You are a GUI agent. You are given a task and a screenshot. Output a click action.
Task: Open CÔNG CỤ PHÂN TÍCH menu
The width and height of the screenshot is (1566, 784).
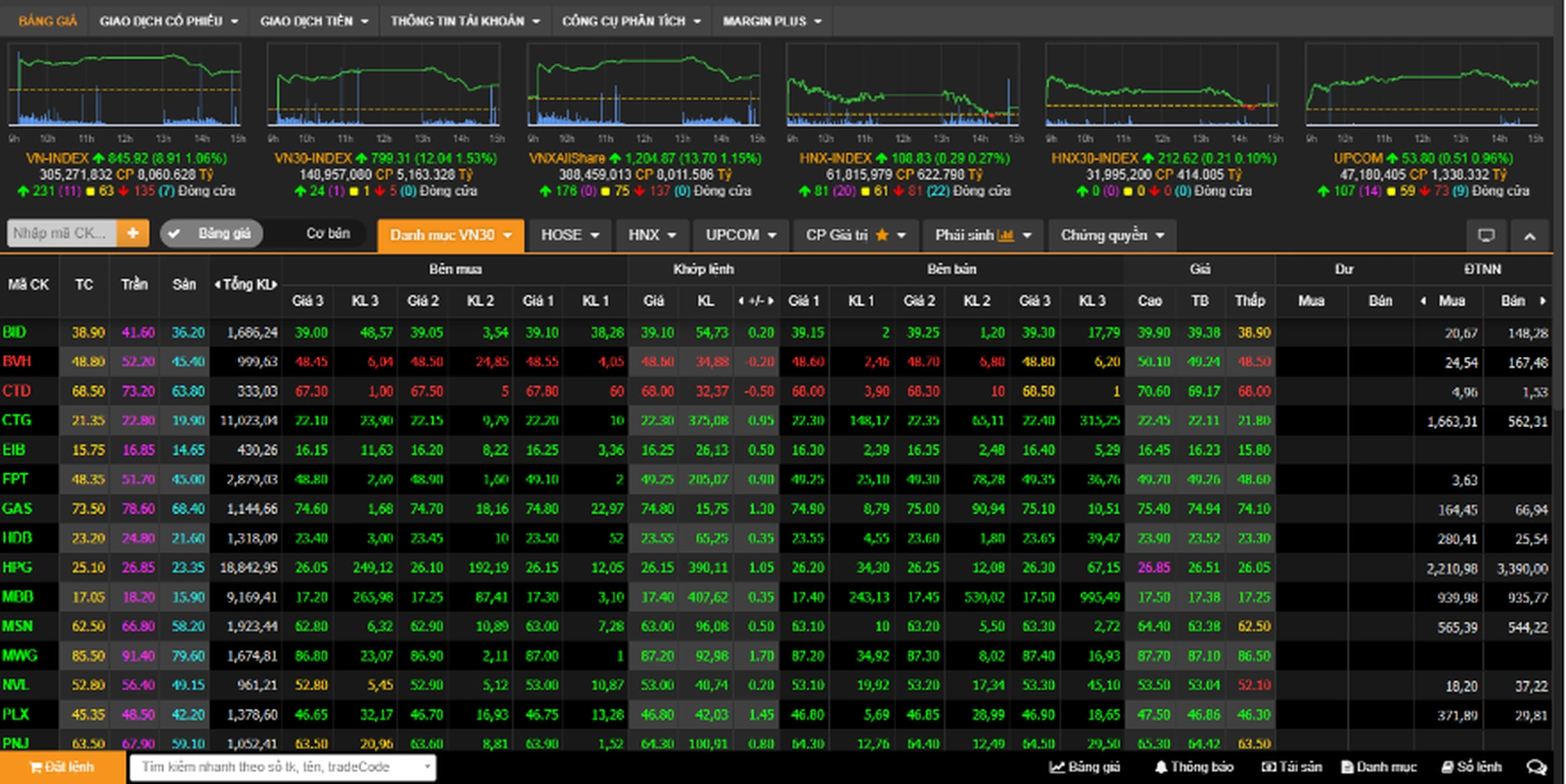(x=631, y=21)
